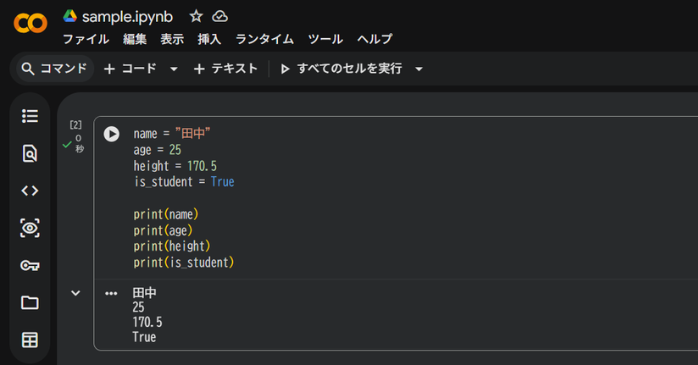Click the code line print(is_student)

(183, 263)
